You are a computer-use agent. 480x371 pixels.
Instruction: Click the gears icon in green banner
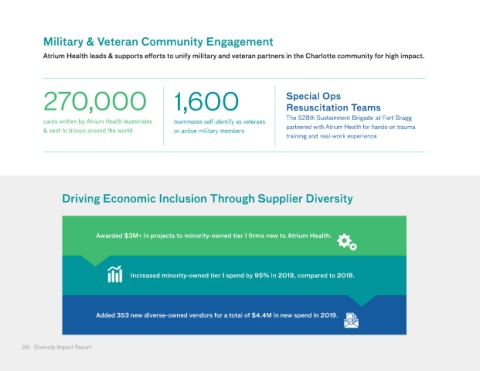point(347,242)
